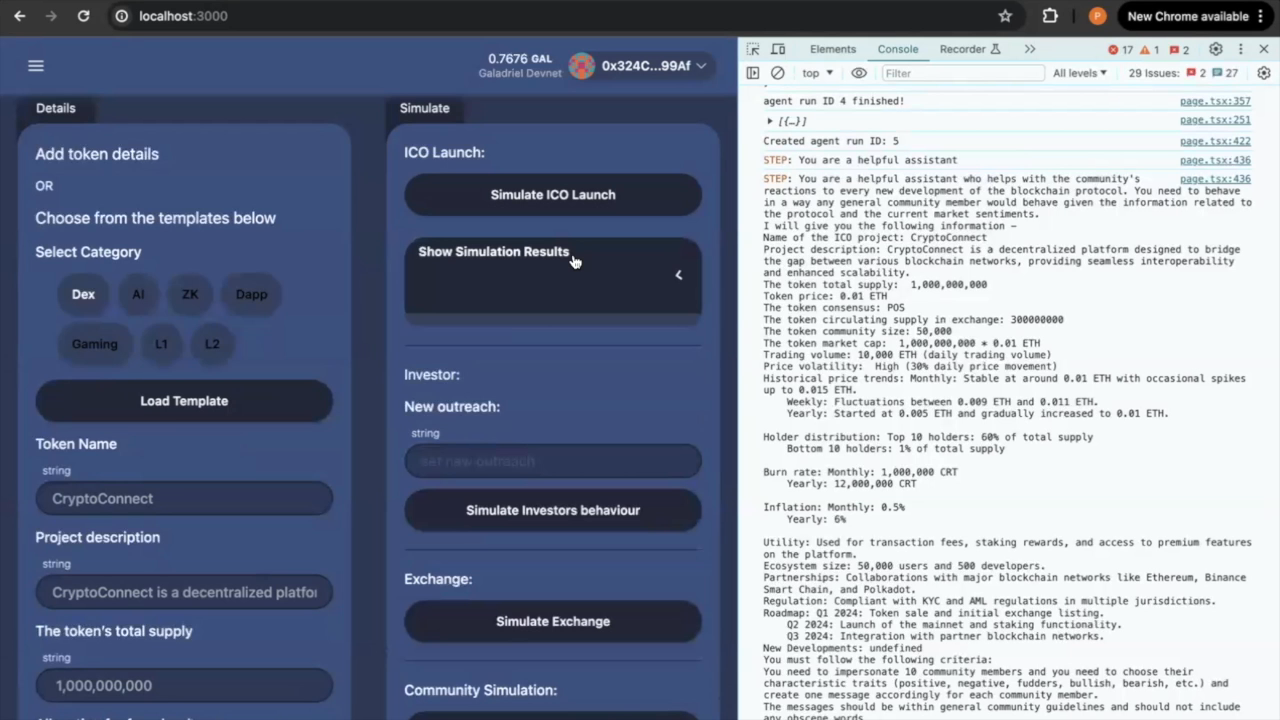Select the ZK category chip

[x=190, y=294]
